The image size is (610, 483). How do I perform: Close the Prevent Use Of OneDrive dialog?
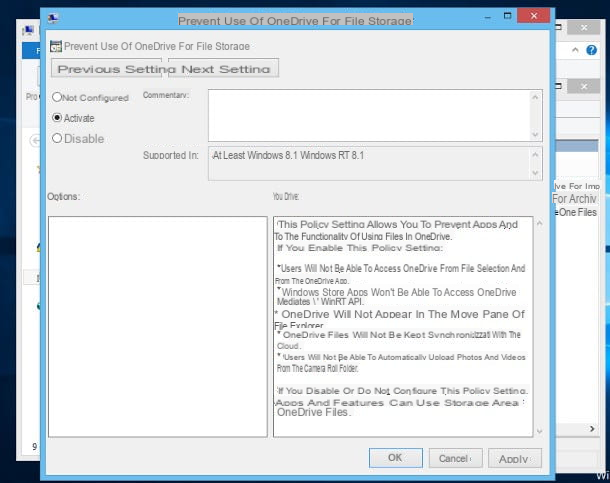534,16
